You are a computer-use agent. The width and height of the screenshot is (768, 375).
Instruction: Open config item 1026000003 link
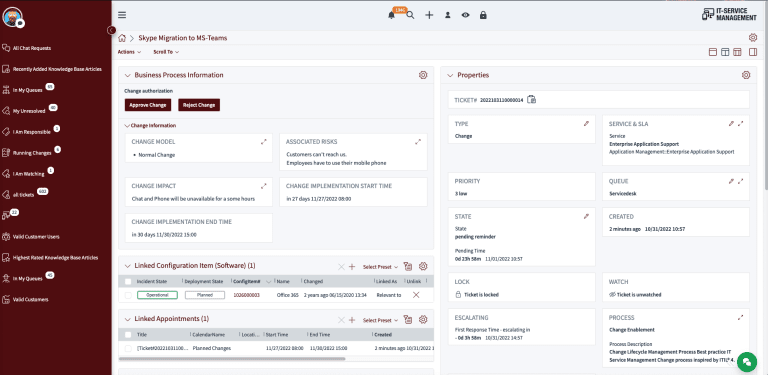tap(246, 296)
